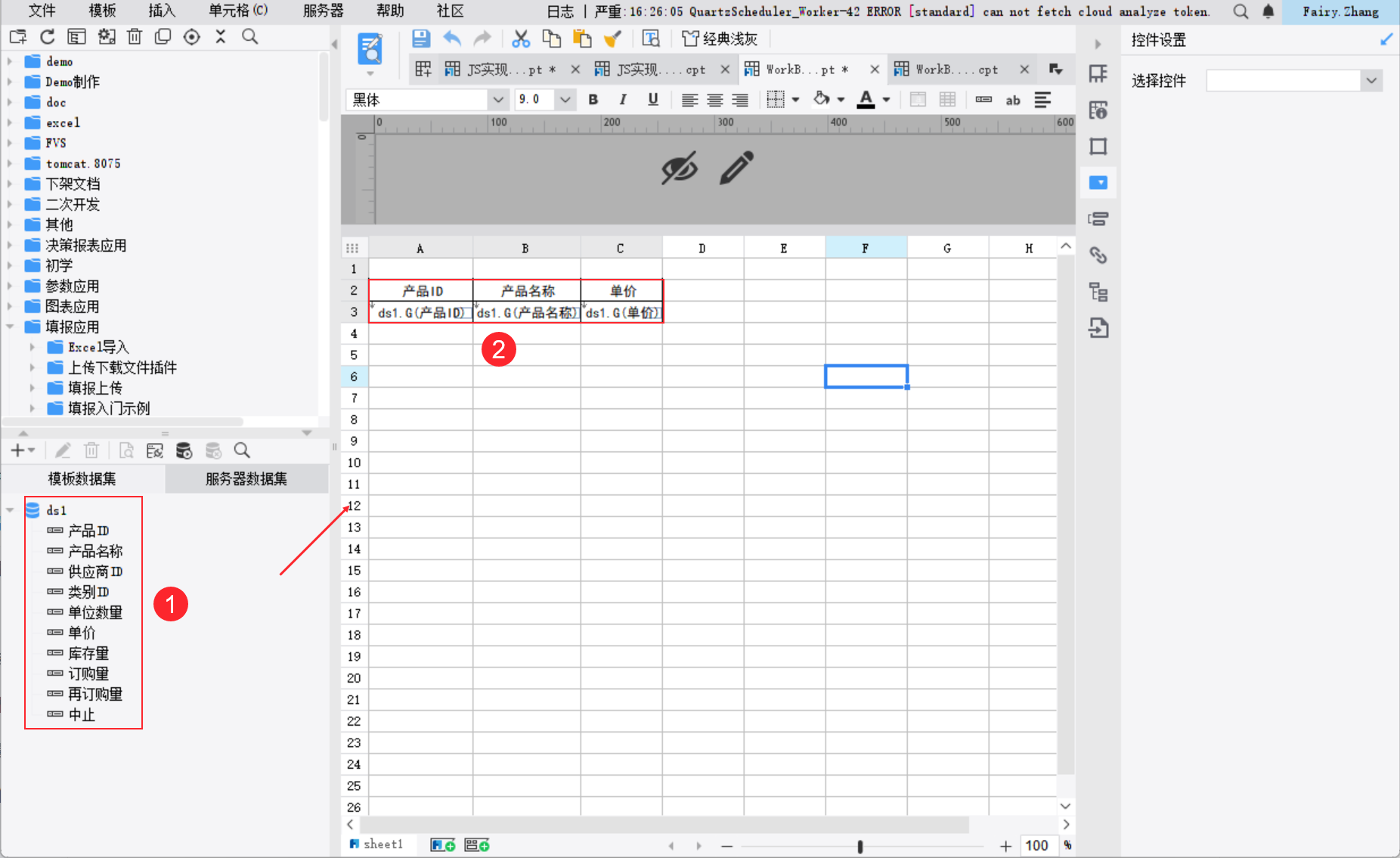Search datasets with magnifier icon
The image size is (1400, 858).
pyautogui.click(x=242, y=451)
